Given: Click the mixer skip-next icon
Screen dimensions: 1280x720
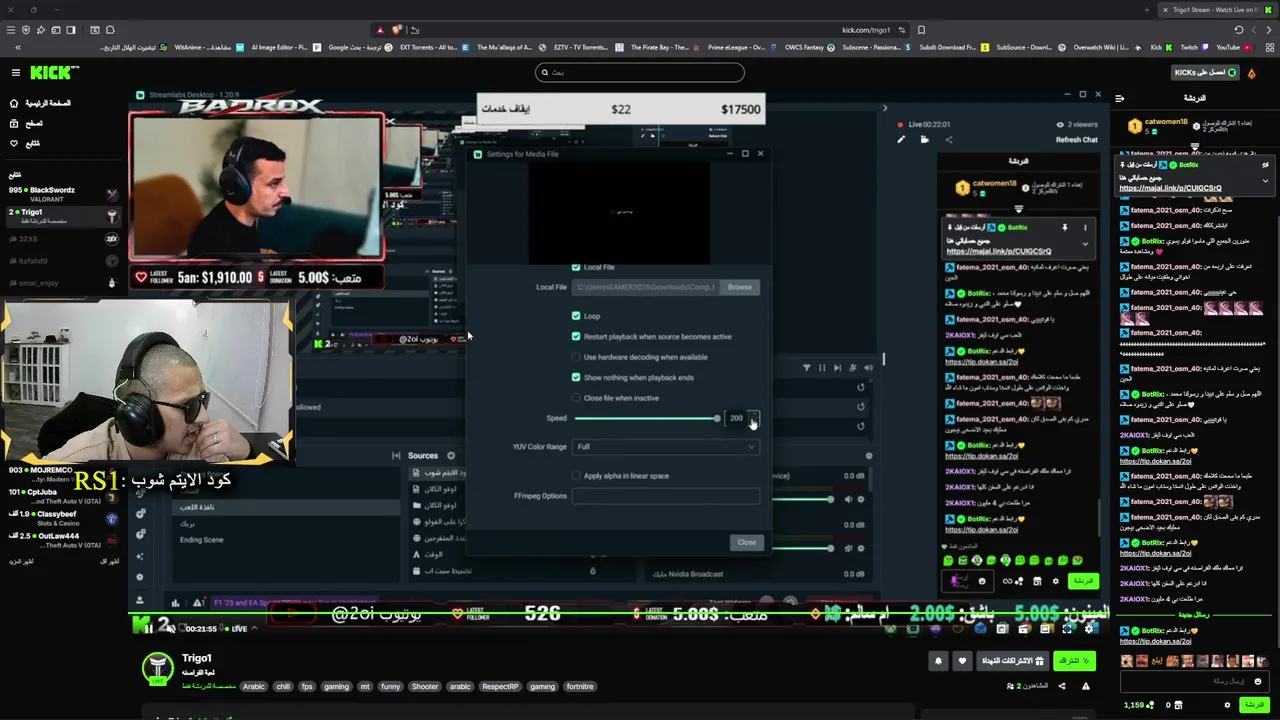Looking at the screenshot, I should coord(837,368).
